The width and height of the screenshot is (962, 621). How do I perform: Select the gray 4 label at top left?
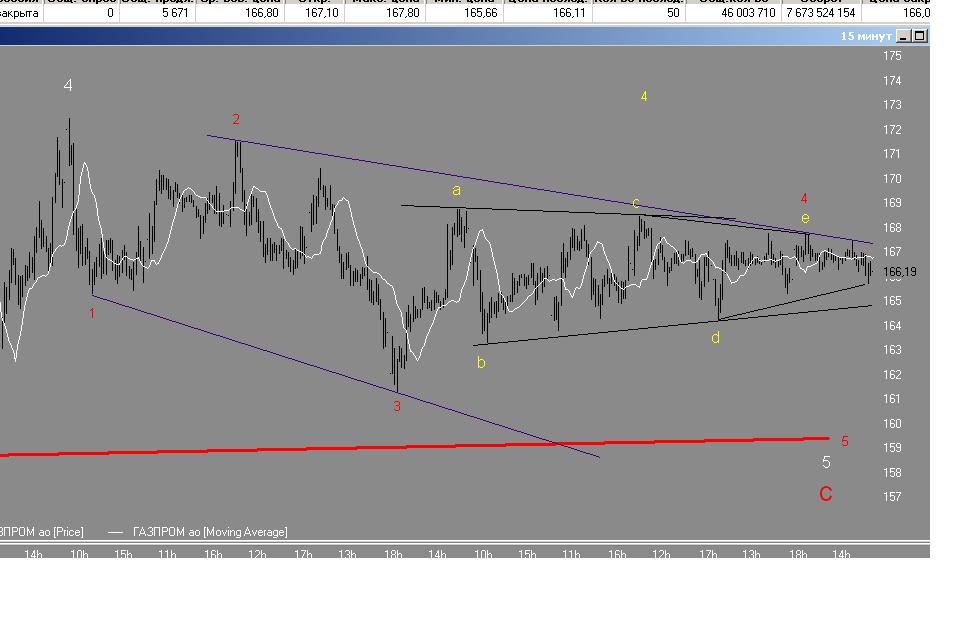coord(68,85)
